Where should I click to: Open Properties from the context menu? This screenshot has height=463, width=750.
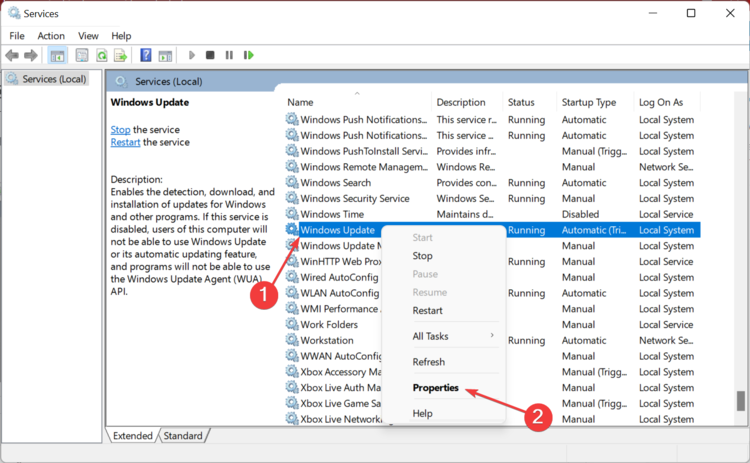443,388
